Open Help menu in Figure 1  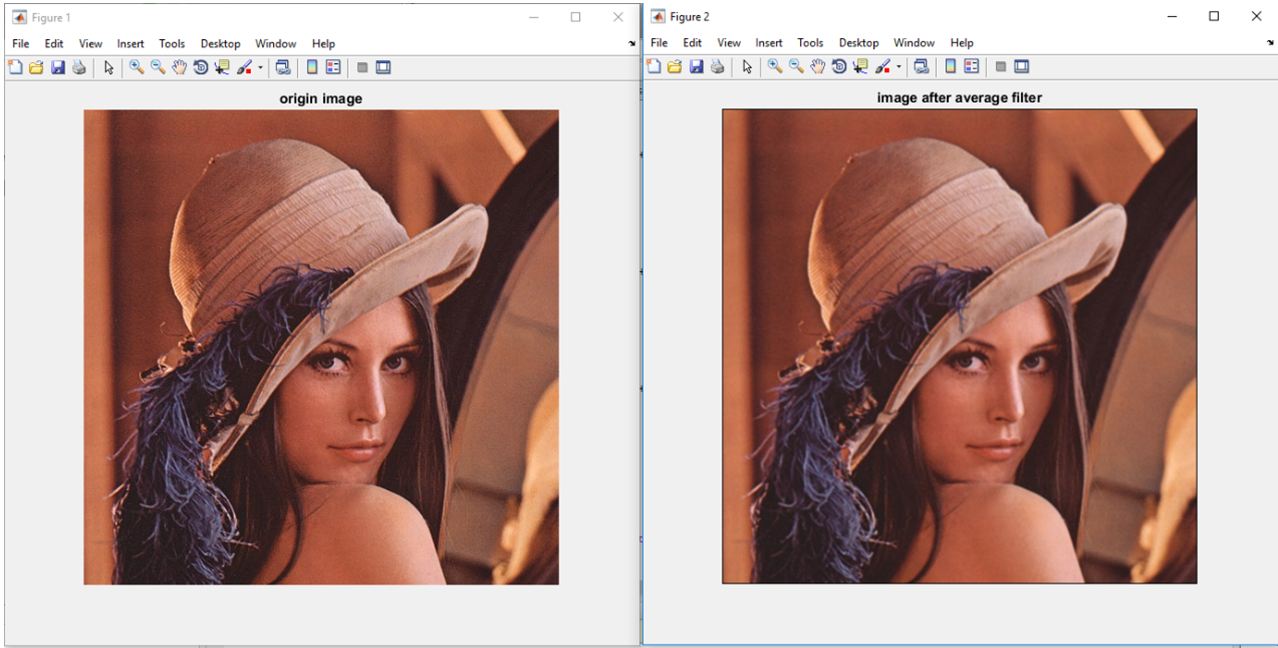click(323, 44)
